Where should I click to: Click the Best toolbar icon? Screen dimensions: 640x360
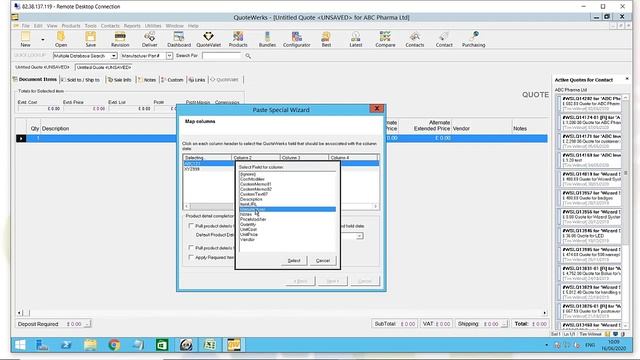[x=326, y=39]
